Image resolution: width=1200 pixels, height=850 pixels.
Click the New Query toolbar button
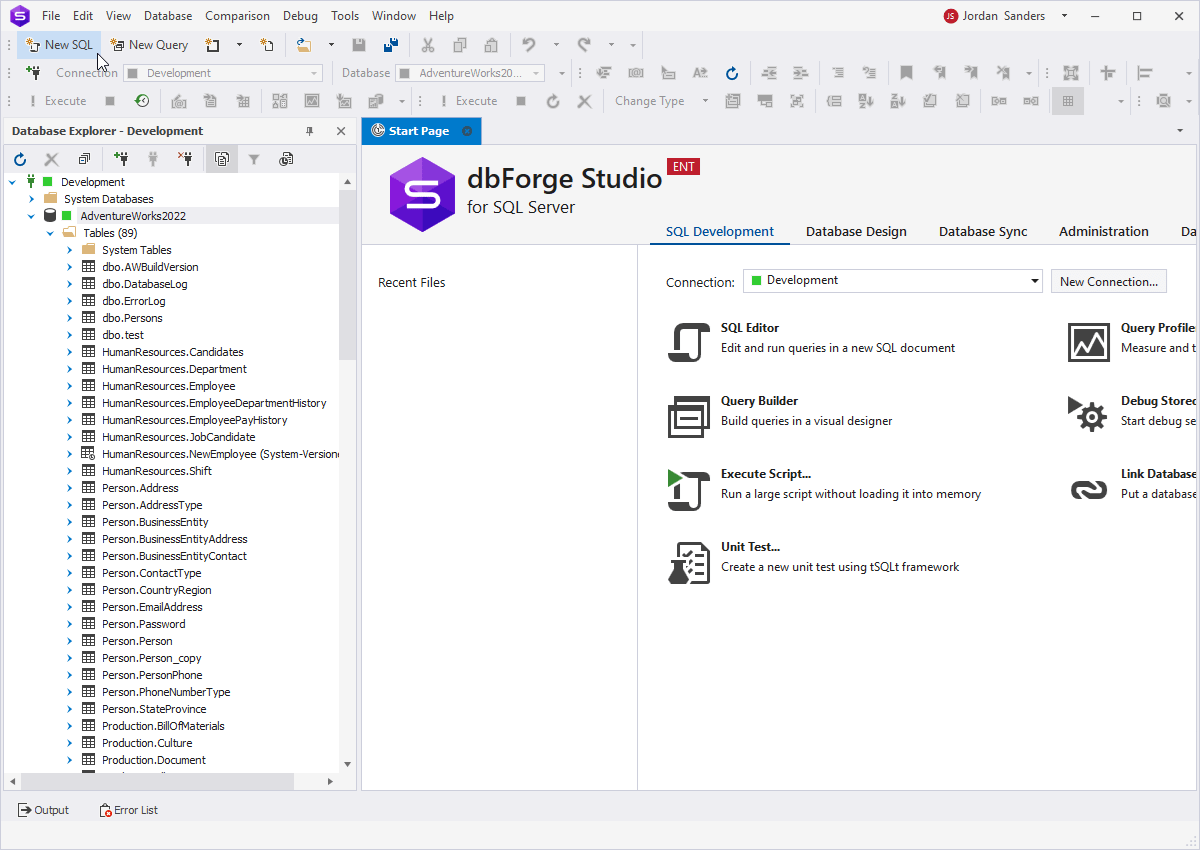coord(149,44)
